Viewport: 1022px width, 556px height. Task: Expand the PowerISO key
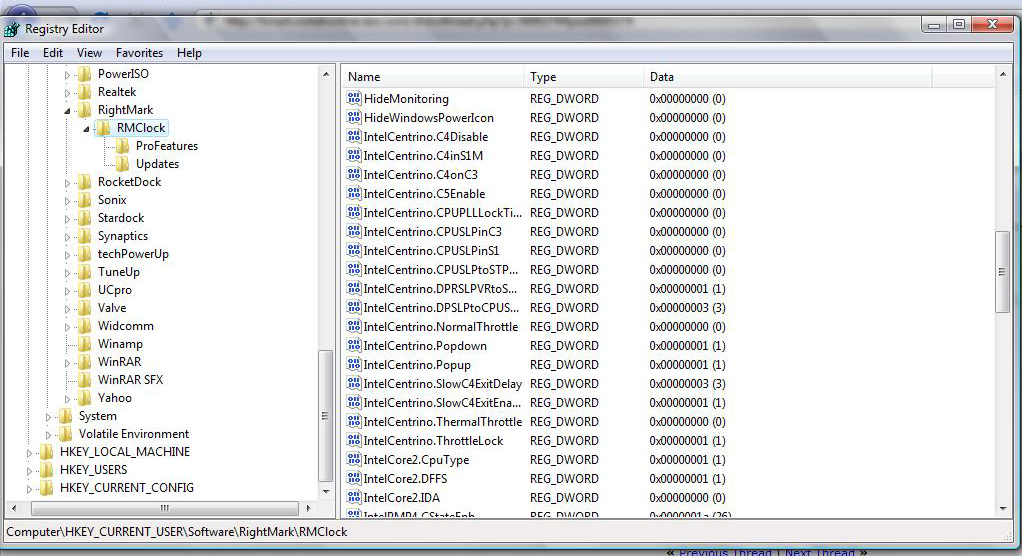click(67, 75)
